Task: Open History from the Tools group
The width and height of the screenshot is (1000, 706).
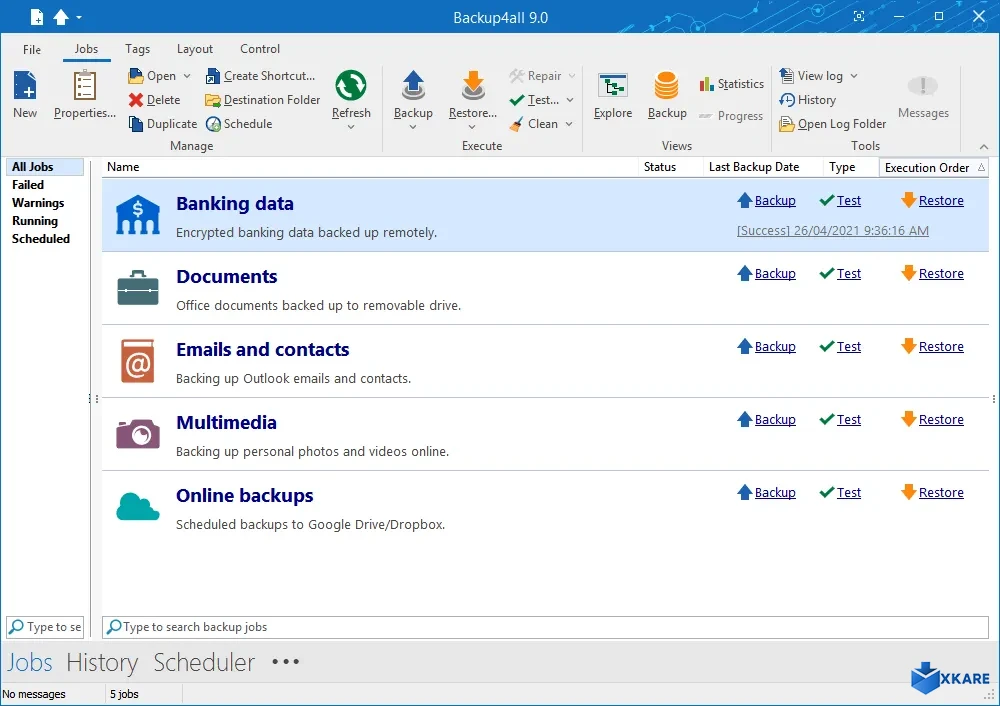Action: (807, 100)
